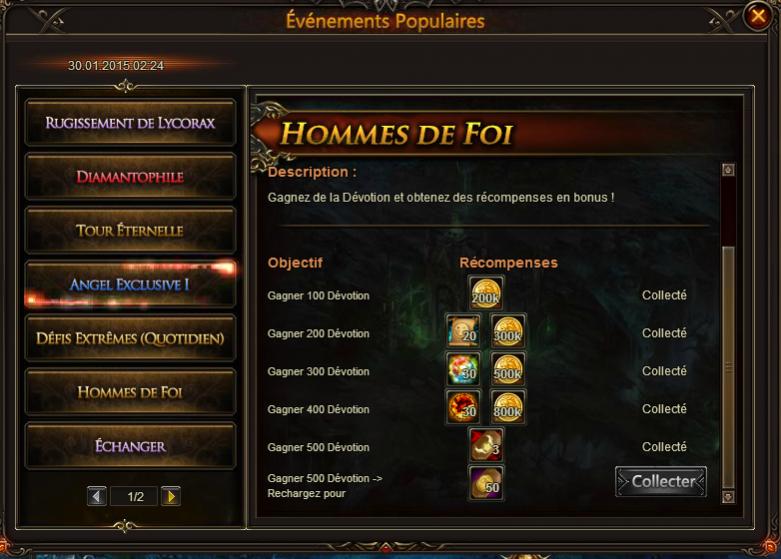
Task: Click the purple pouch reward marked 50
Action: point(486,482)
